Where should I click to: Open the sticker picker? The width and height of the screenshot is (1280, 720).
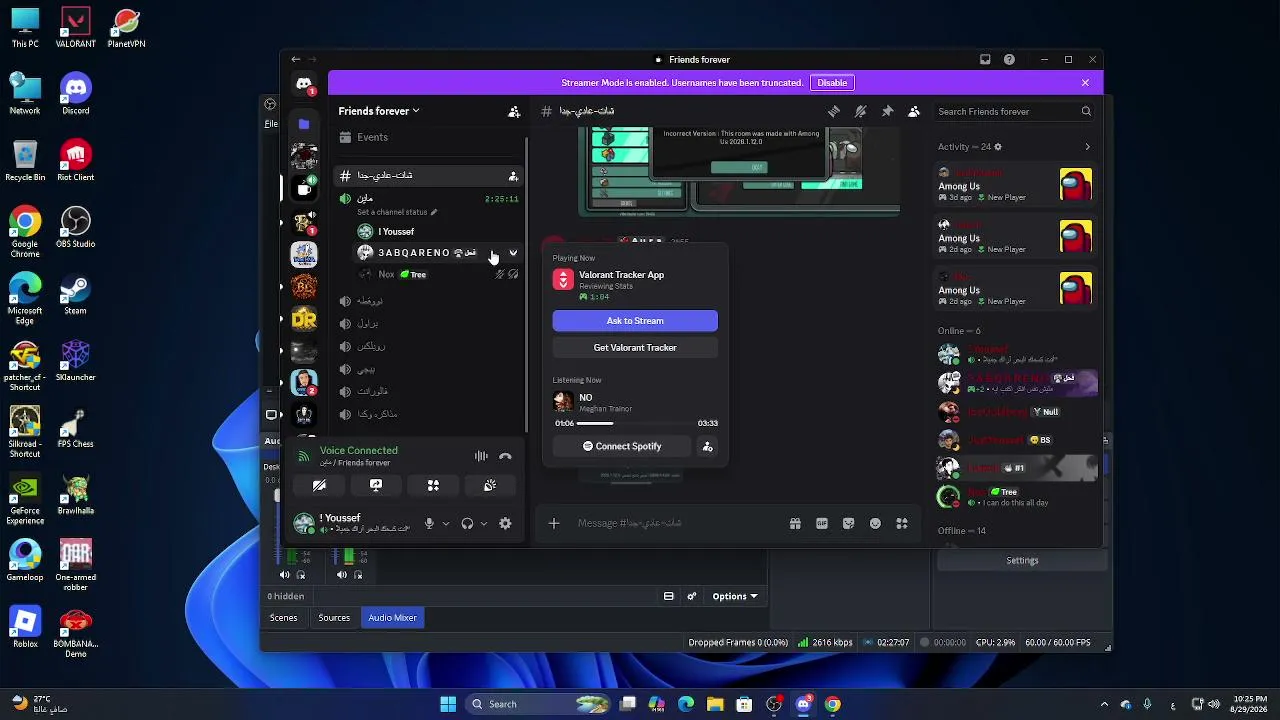(848, 523)
